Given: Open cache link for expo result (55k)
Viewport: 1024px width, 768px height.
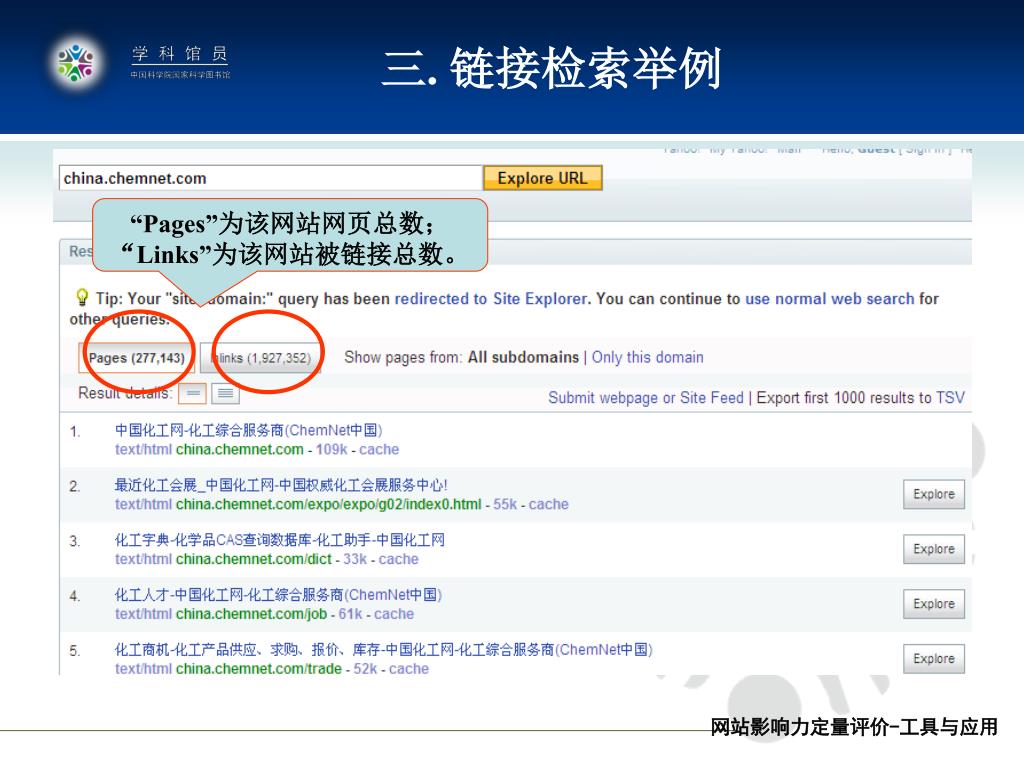Looking at the screenshot, I should pyautogui.click(x=549, y=504).
